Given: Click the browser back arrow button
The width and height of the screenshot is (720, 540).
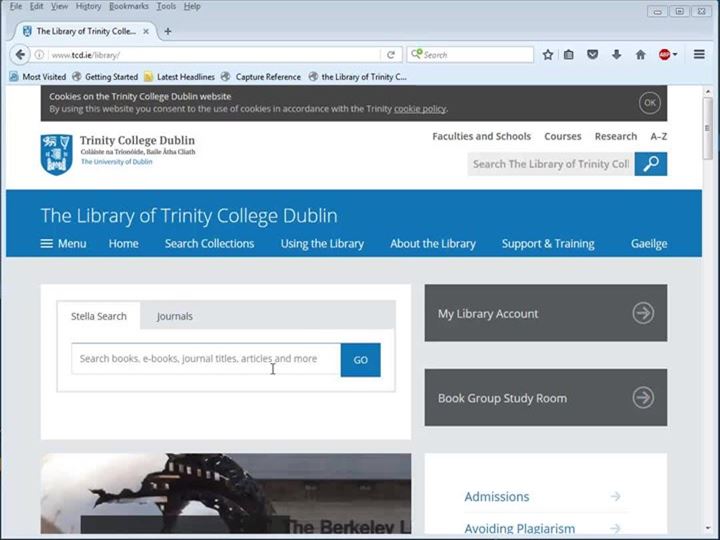Looking at the screenshot, I should (20, 55).
